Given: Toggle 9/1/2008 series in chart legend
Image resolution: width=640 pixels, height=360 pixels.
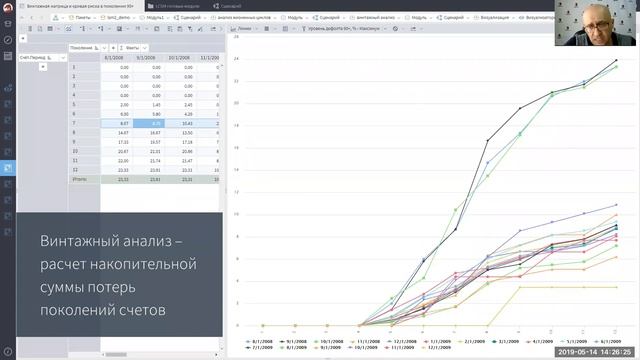Looking at the screenshot, I should click(x=293, y=341).
